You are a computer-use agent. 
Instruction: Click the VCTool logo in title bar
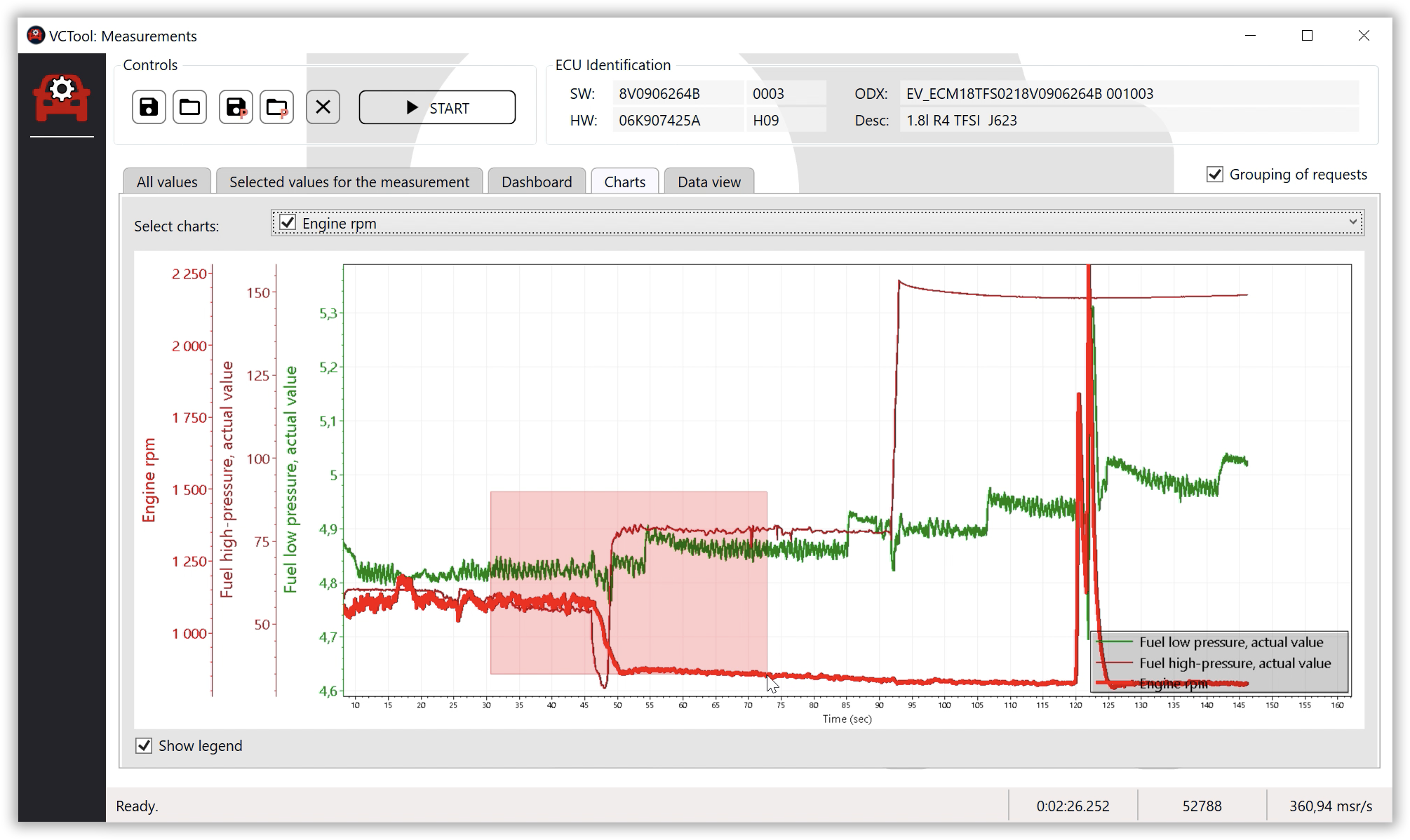pos(35,36)
